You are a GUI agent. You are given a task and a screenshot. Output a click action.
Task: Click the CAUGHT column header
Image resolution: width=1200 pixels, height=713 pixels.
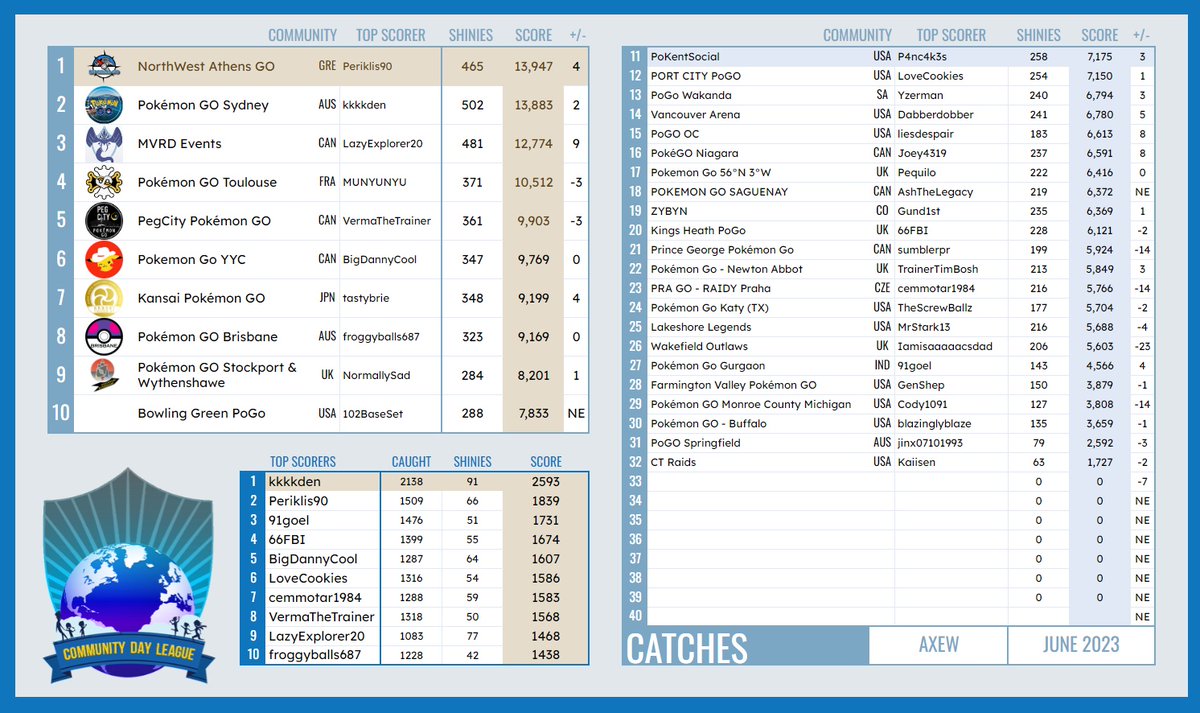(411, 462)
